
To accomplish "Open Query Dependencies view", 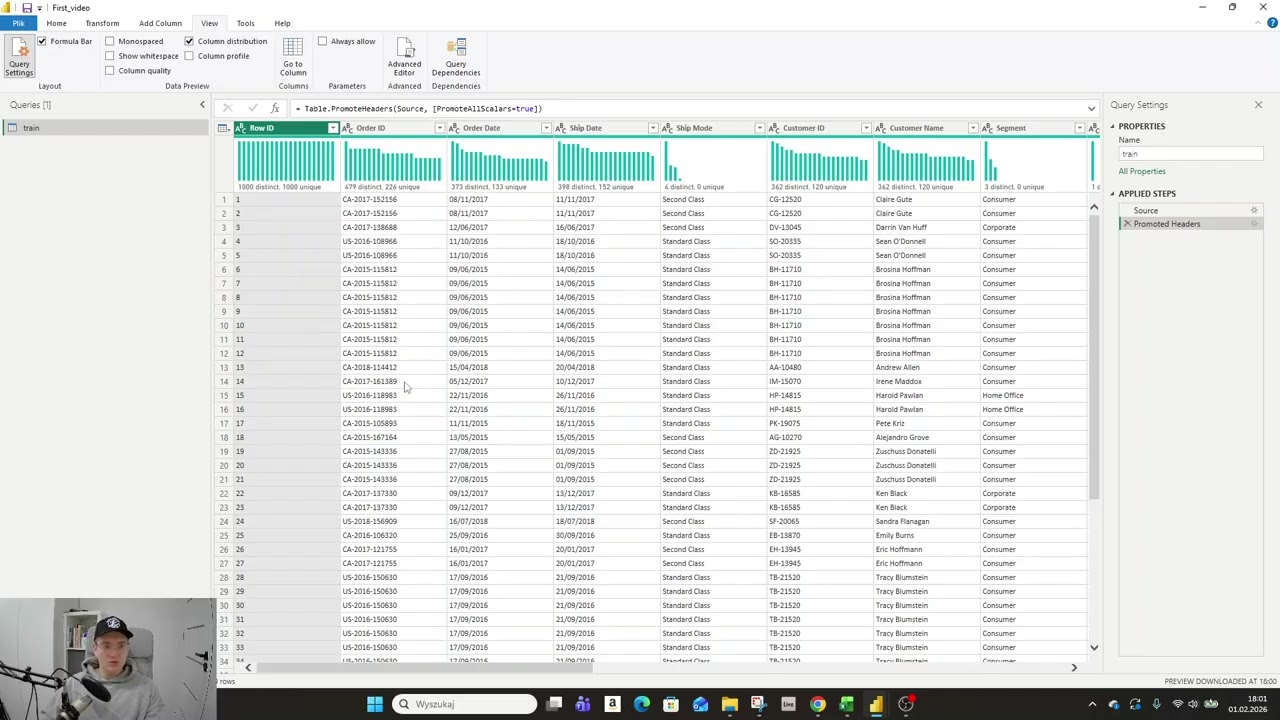I will pyautogui.click(x=456, y=57).
